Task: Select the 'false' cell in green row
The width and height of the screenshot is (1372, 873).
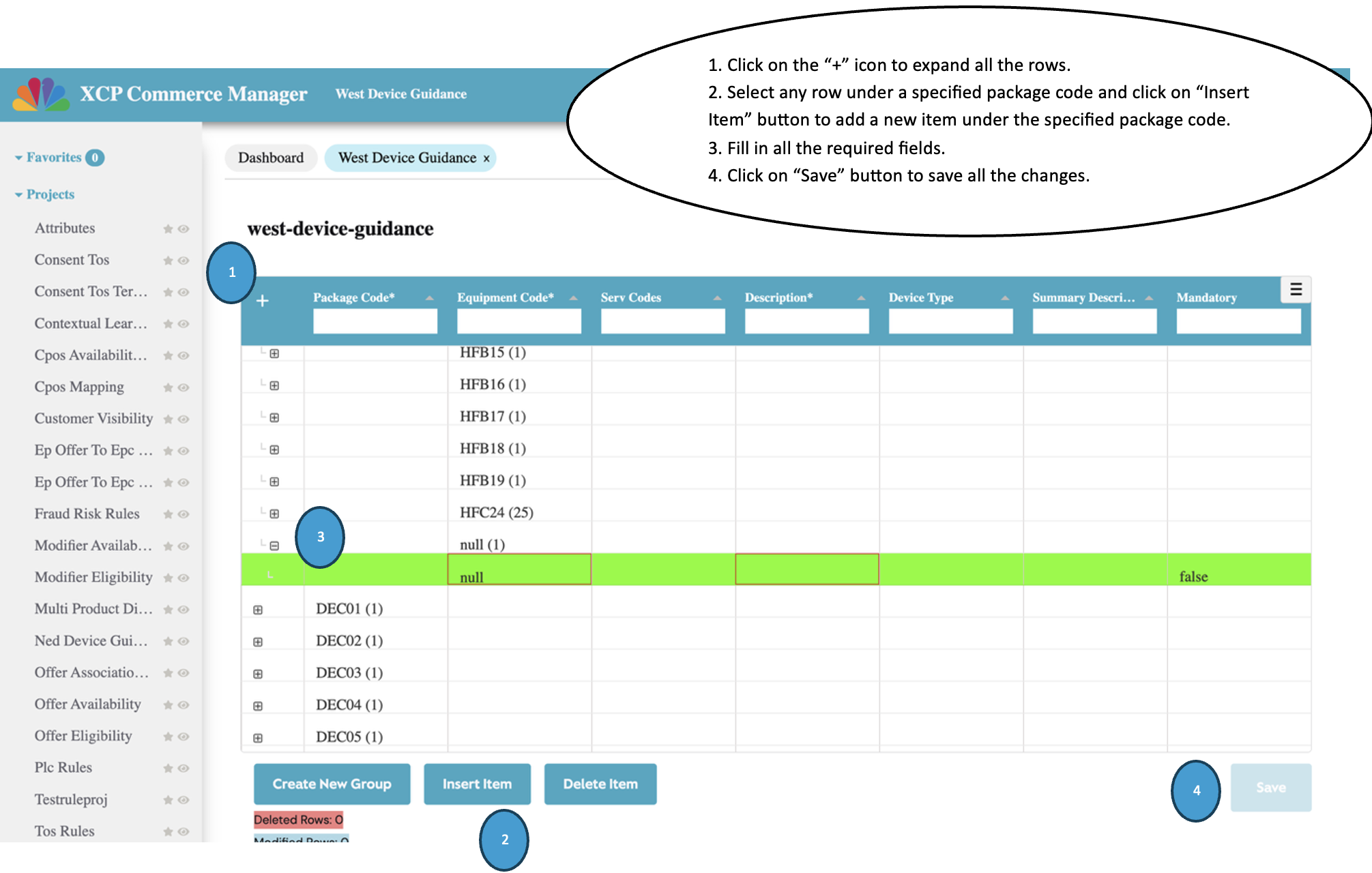Action: [x=1239, y=569]
